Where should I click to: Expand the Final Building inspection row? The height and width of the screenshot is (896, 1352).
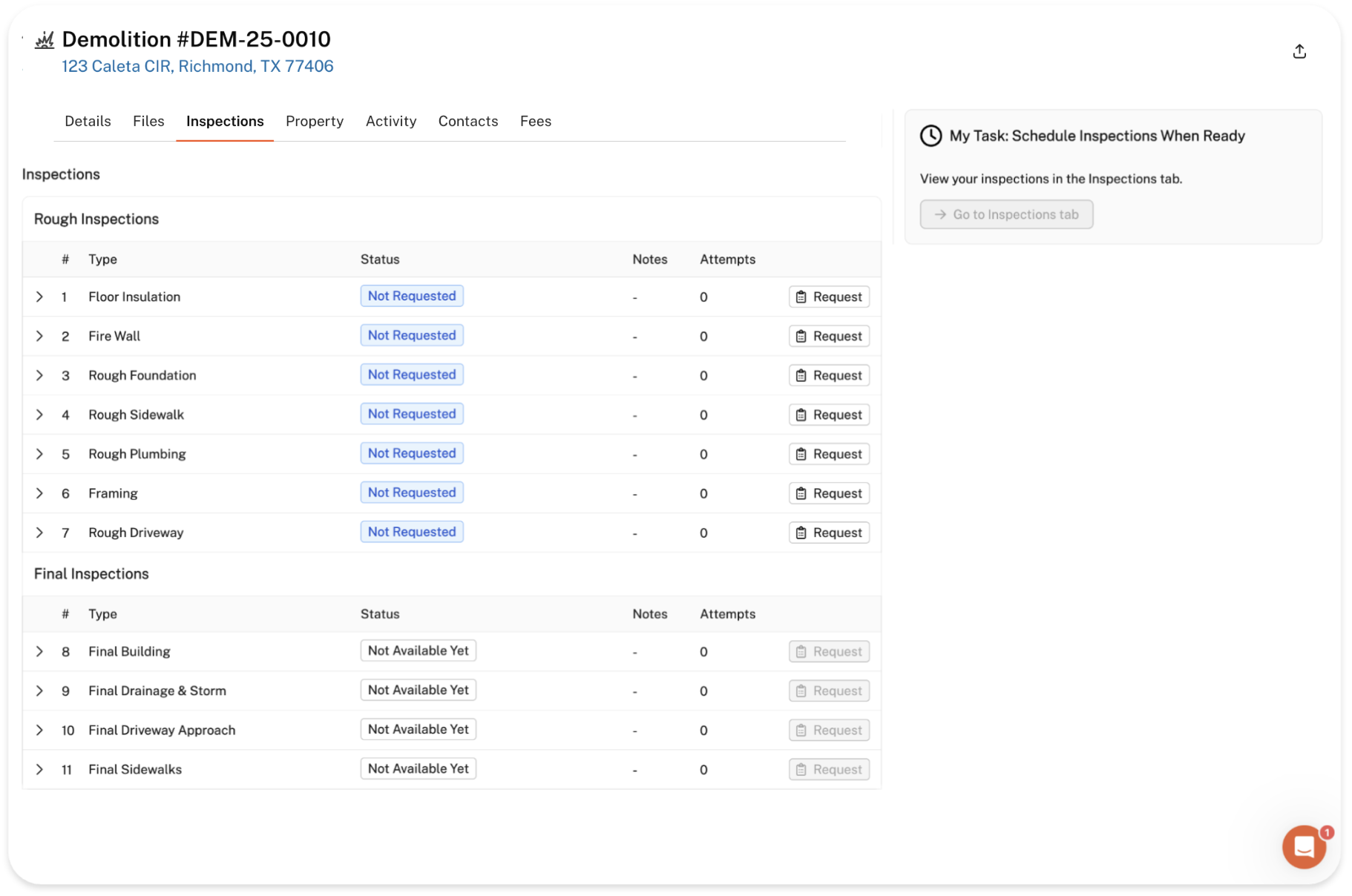tap(39, 651)
